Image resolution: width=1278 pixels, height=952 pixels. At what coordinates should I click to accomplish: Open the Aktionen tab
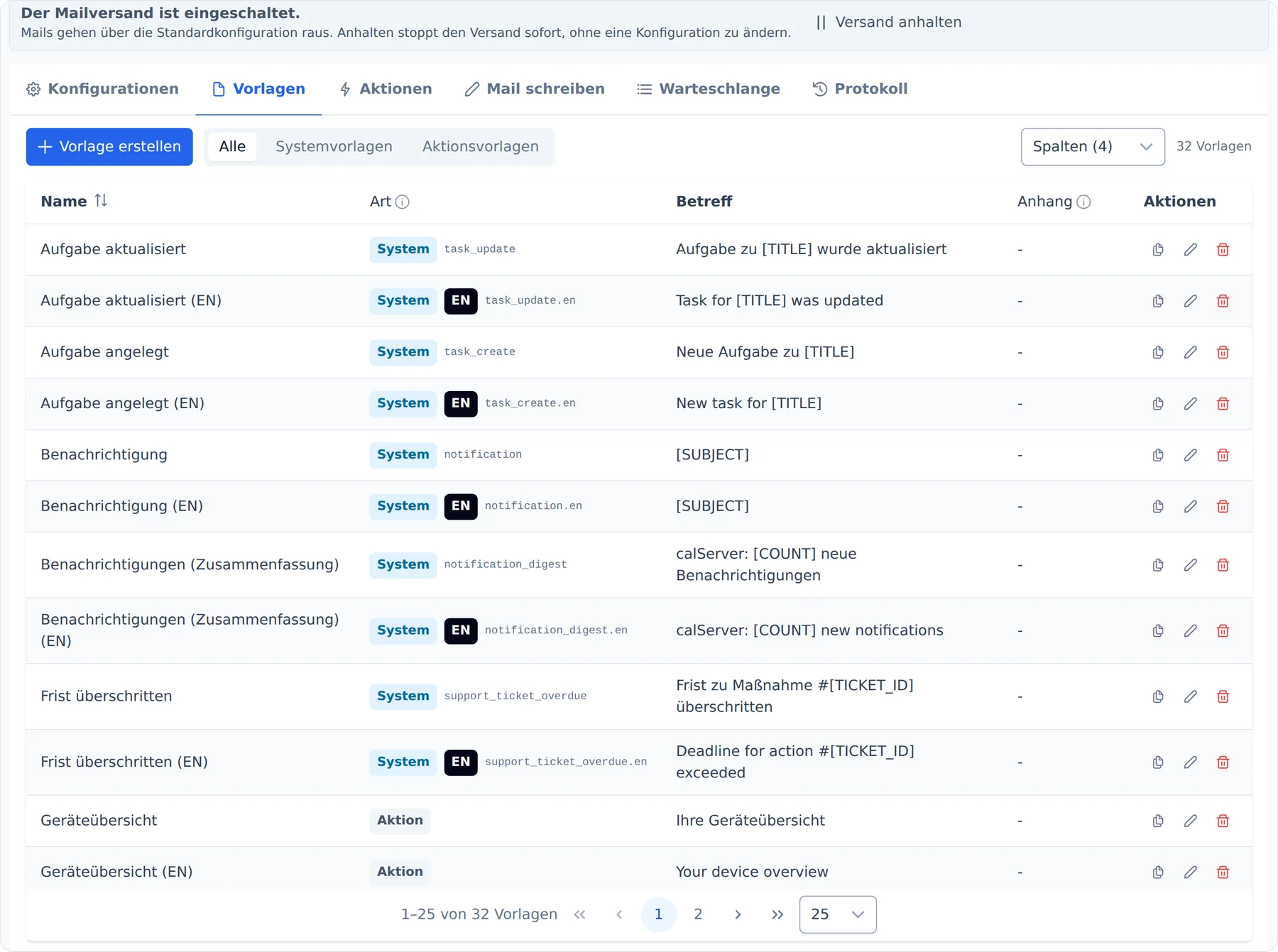coord(386,89)
